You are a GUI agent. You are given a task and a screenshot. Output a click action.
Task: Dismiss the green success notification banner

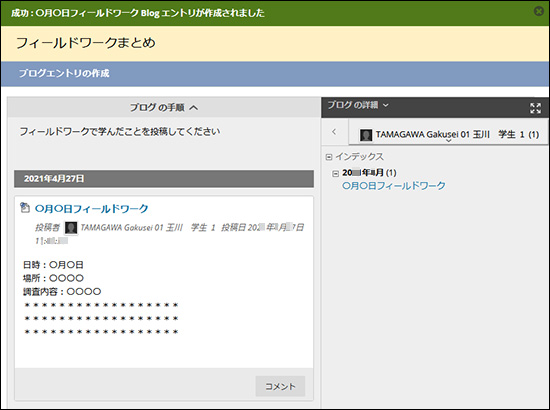[539, 12]
